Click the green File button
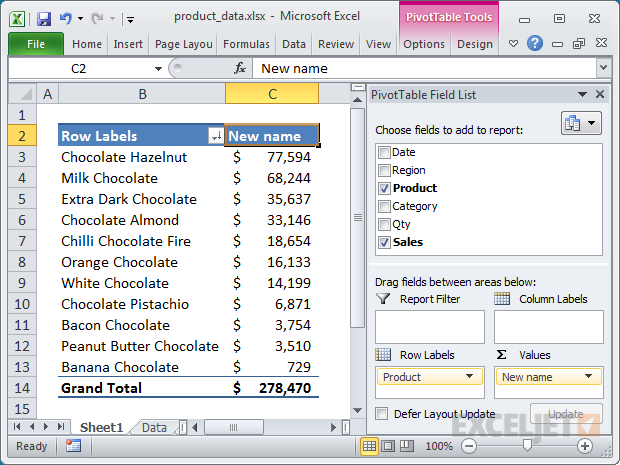Image resolution: width=620 pixels, height=465 pixels. click(x=36, y=44)
